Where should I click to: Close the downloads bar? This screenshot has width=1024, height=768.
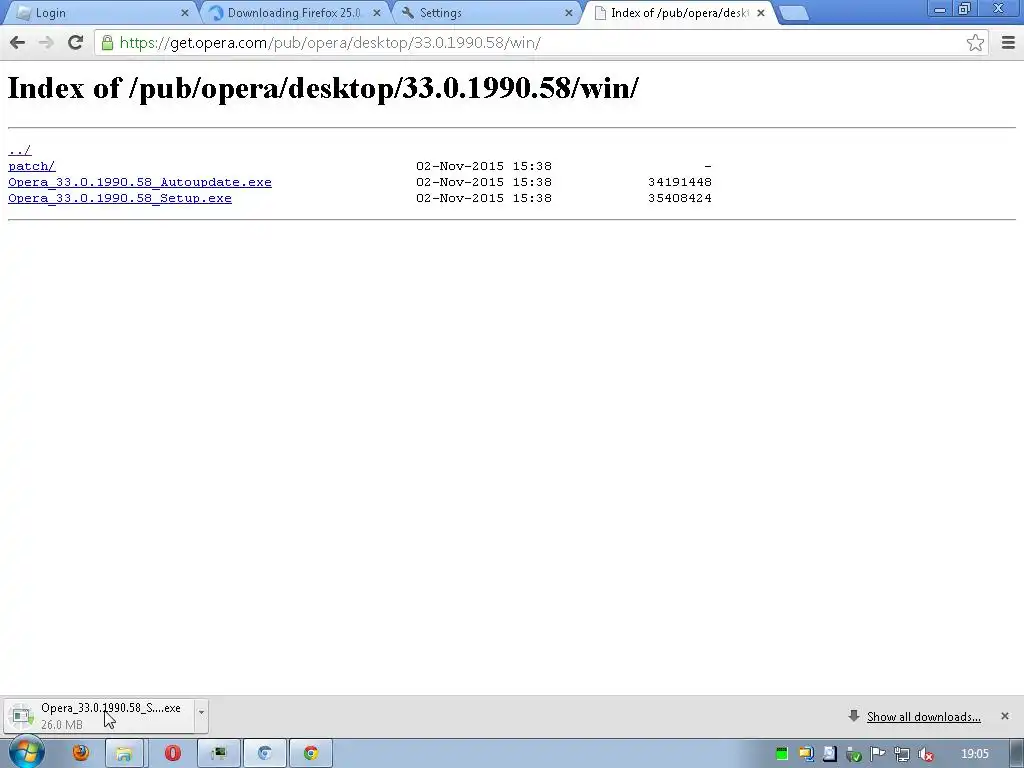tap(1004, 716)
